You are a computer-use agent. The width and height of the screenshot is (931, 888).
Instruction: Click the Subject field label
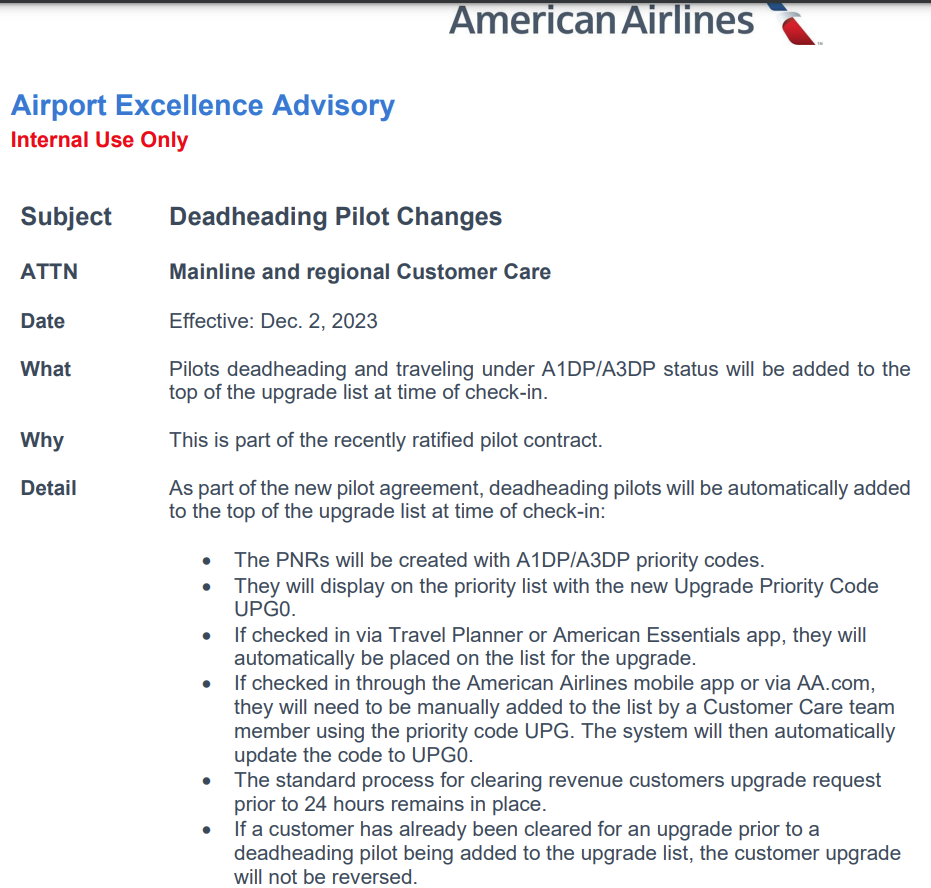click(x=66, y=217)
